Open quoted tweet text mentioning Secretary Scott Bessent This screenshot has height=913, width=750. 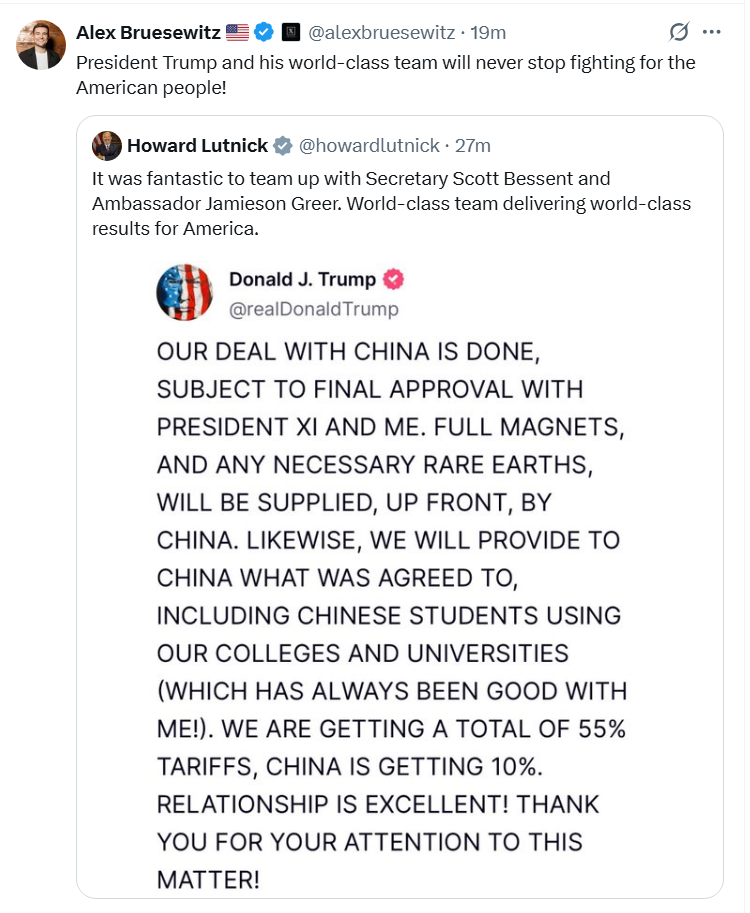(391, 203)
